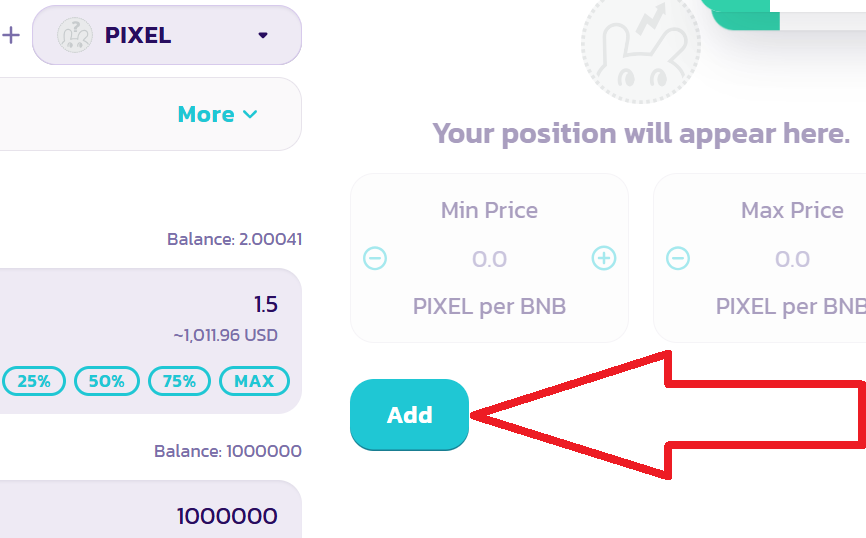This screenshot has height=538, width=866.
Task: Select the 50% amount chip
Action: point(107,381)
